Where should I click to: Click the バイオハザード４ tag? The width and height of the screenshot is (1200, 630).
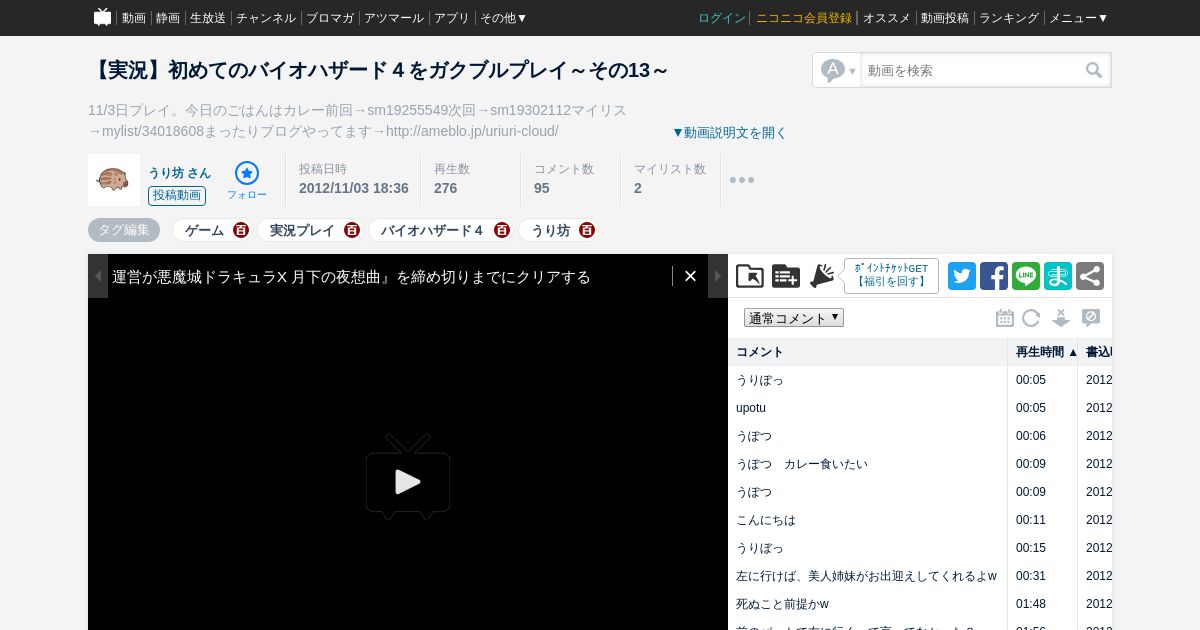(x=433, y=230)
